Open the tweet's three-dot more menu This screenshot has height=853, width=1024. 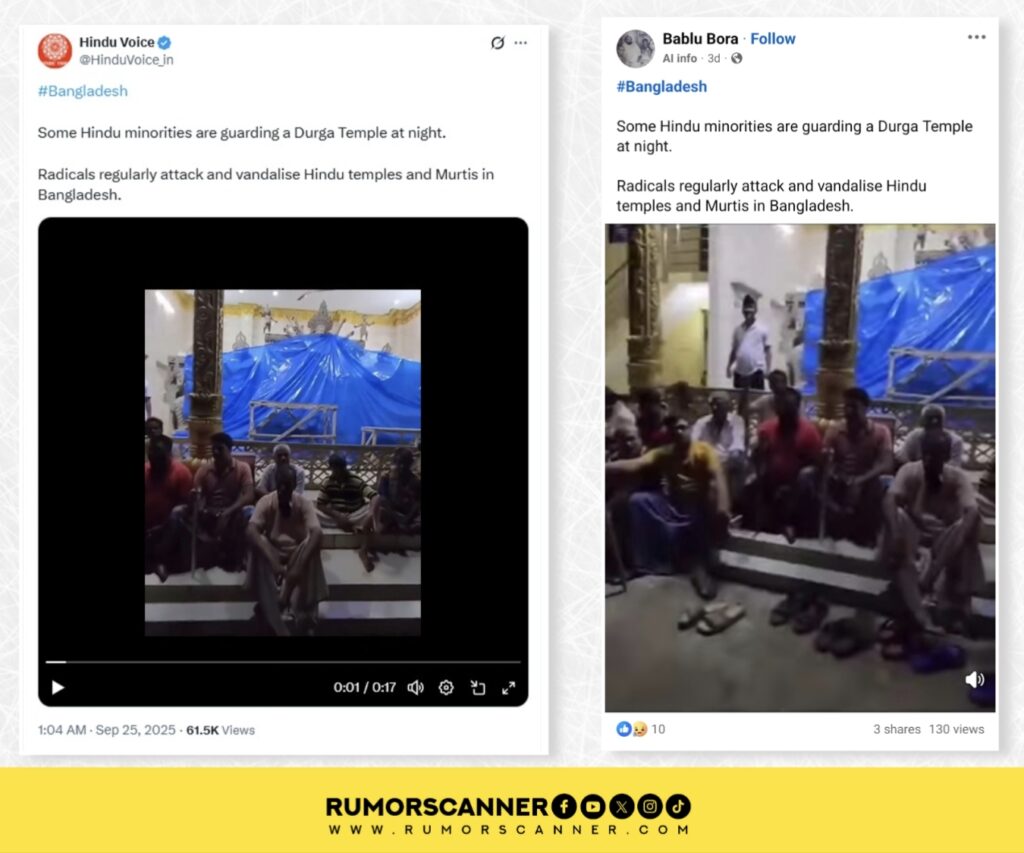(x=520, y=43)
